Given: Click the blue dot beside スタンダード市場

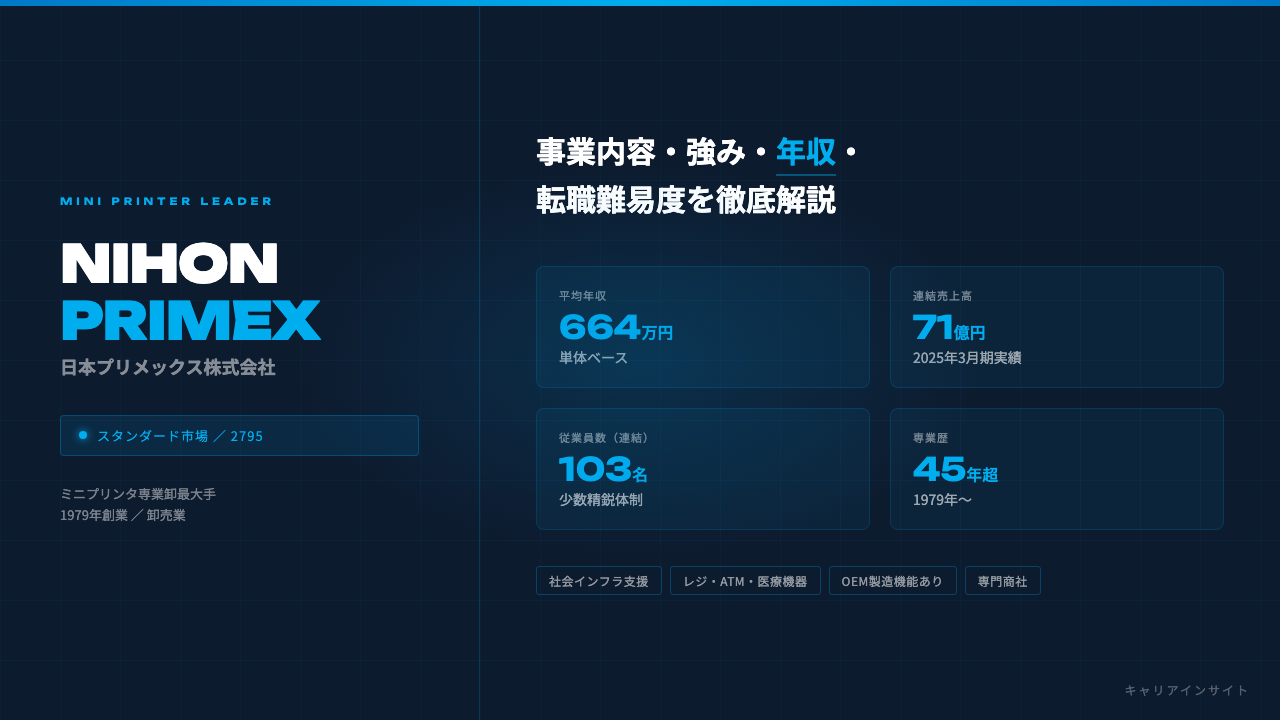Looking at the screenshot, I should click(83, 435).
